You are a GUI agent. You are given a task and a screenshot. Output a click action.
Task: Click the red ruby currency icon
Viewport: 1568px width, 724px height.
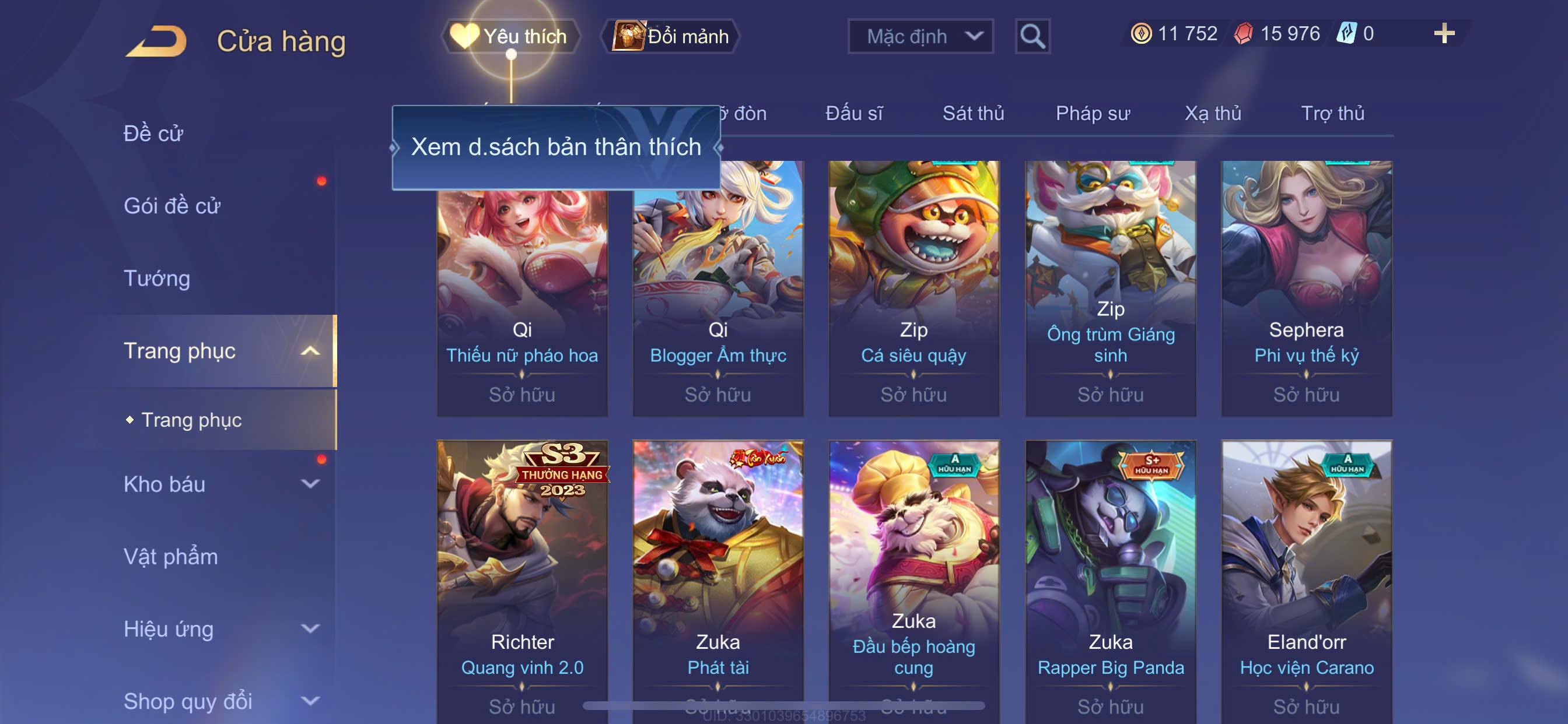(1243, 33)
